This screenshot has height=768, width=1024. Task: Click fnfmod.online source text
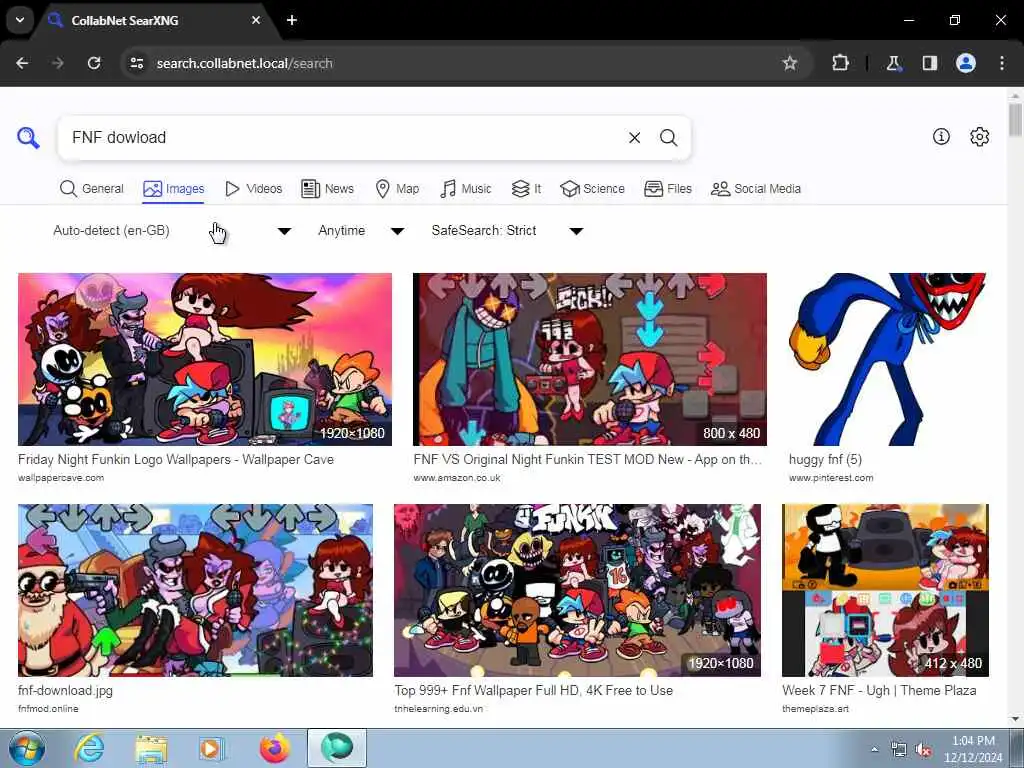48,709
